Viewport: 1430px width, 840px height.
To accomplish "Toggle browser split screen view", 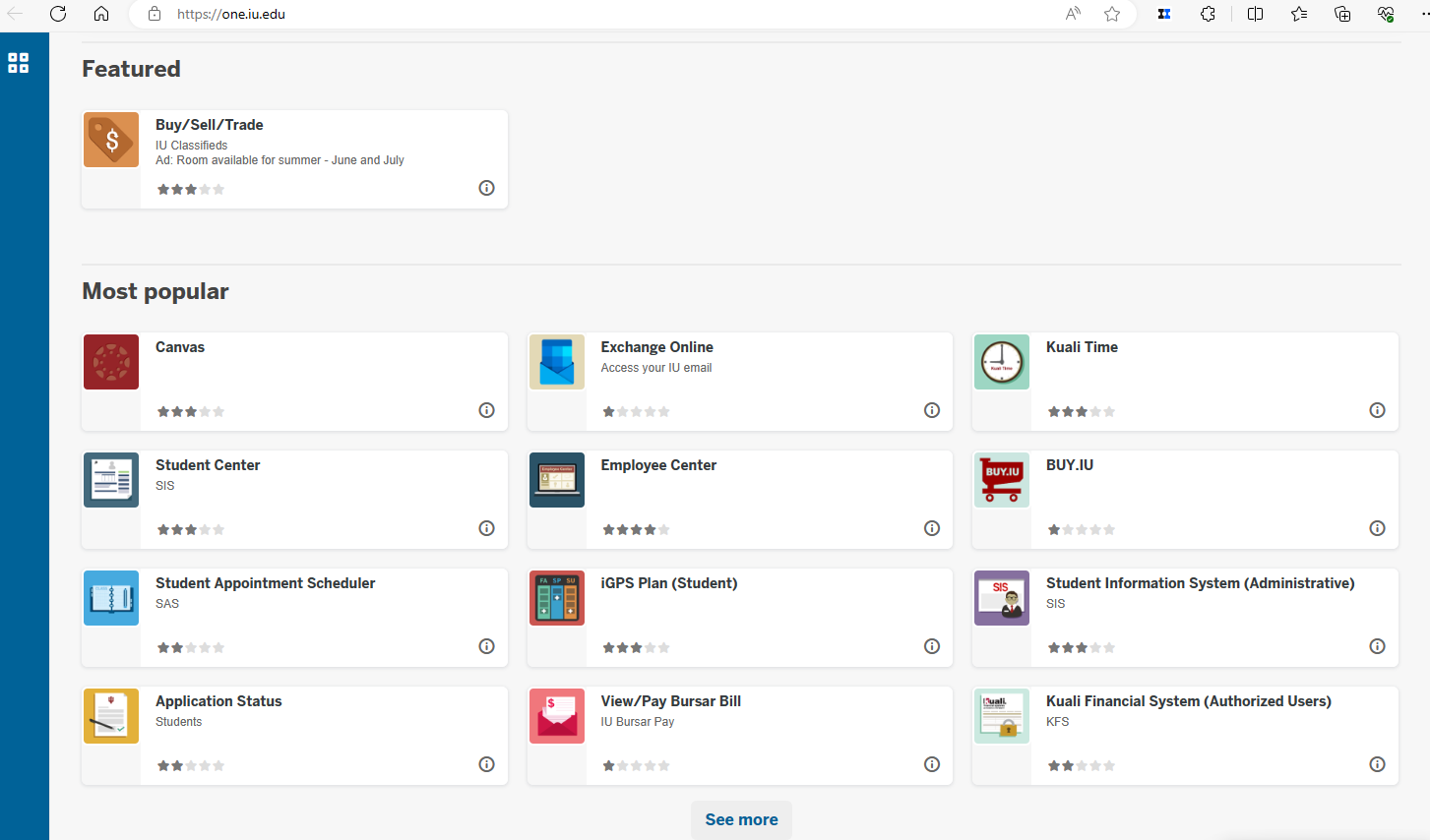I will coord(1255,14).
